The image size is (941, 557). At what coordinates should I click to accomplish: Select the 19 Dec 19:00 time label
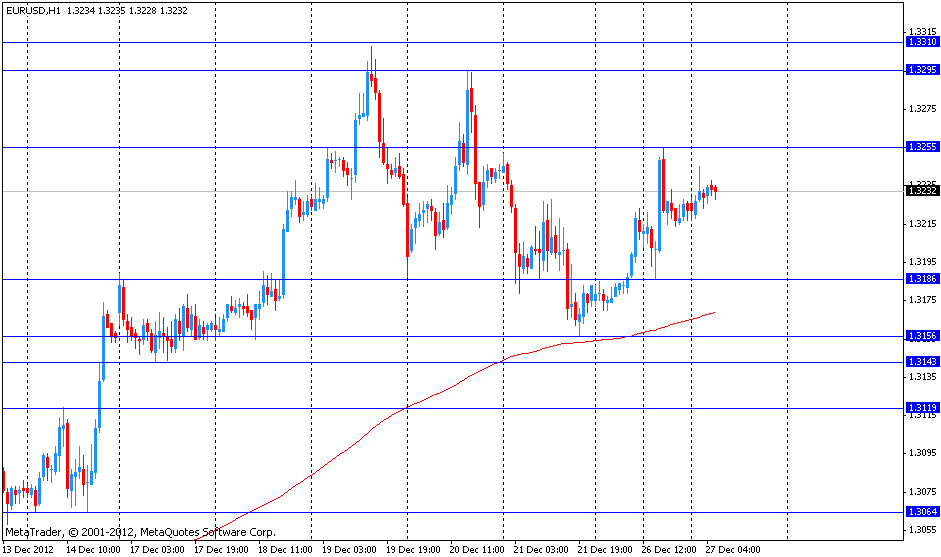point(413,549)
